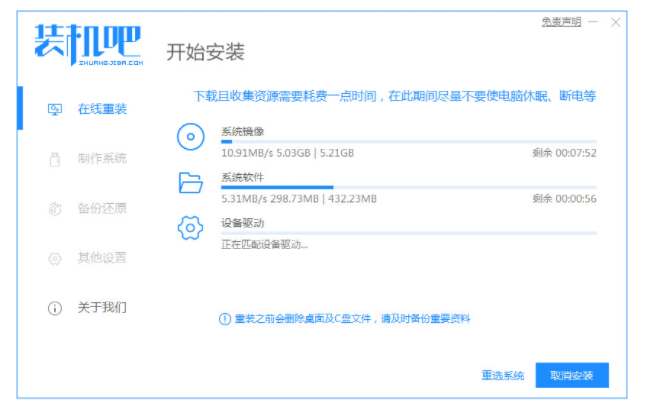Click the 系统镜像 label
The image size is (651, 406).
point(242,132)
